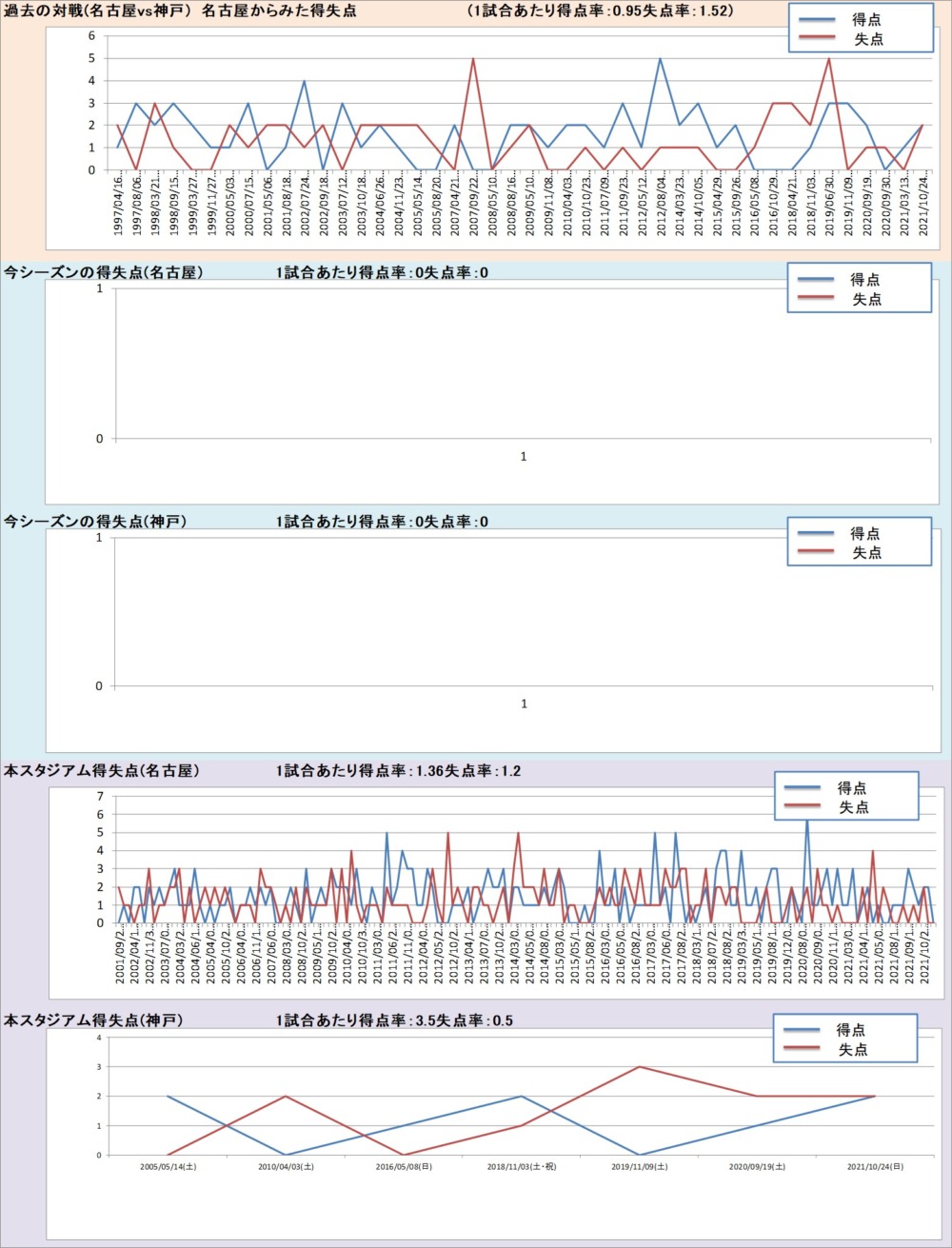
Task: Click blue 得点 legend line in top chart
Action: [817, 20]
